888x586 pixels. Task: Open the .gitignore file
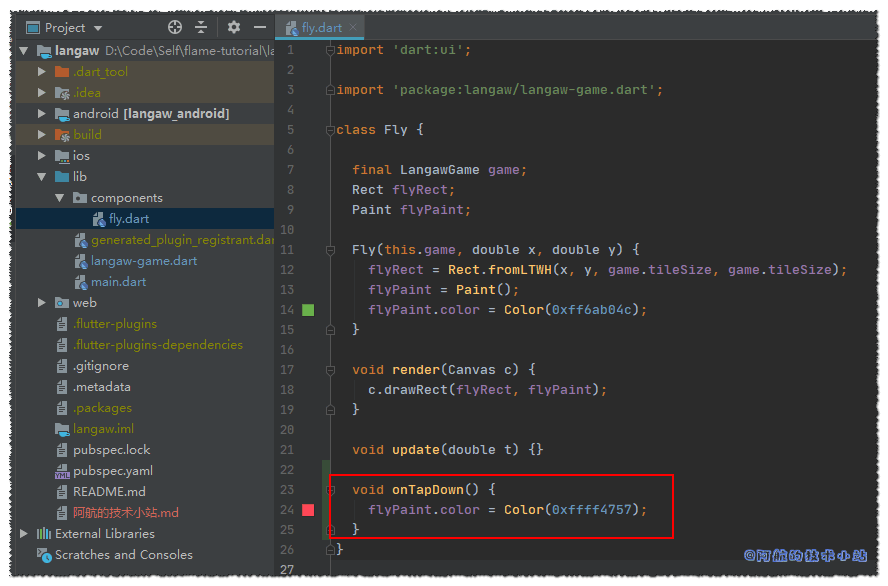(100, 366)
